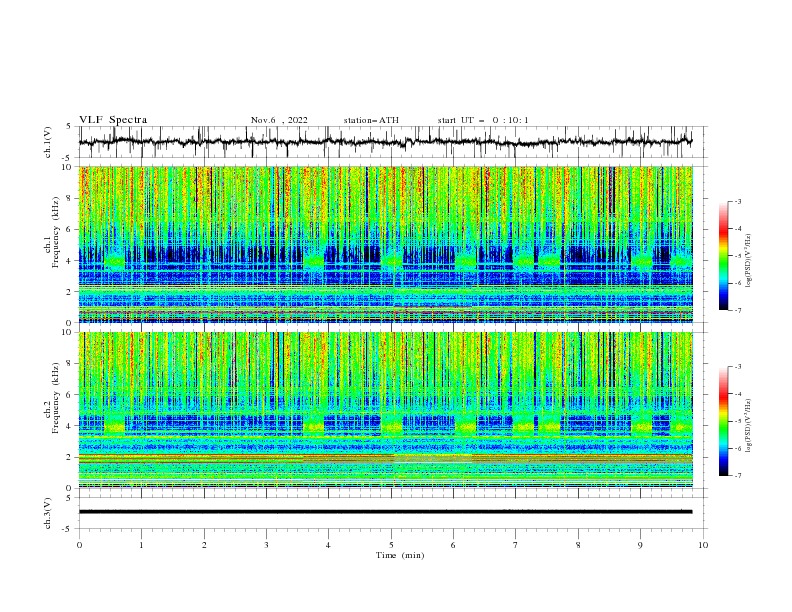Click the 'ch.1(V)' waveform axis label

click(48, 142)
